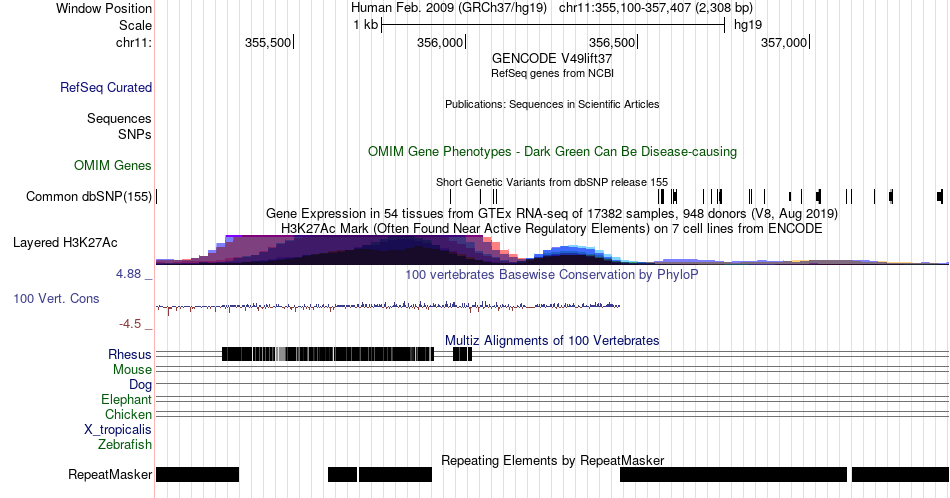Click the 1 kb scale bar
The width and height of the screenshot is (950, 498).
pos(553,25)
